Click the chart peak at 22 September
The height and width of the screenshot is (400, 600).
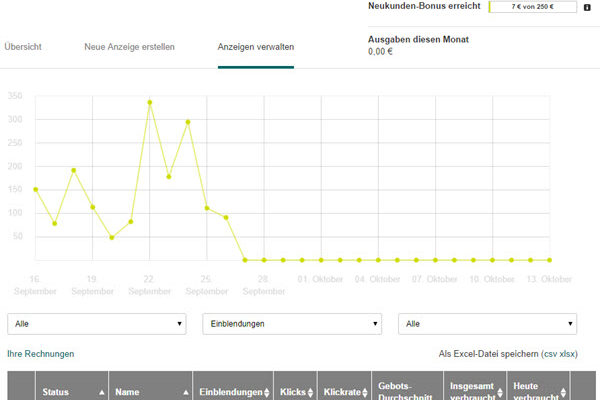pyautogui.click(x=150, y=102)
